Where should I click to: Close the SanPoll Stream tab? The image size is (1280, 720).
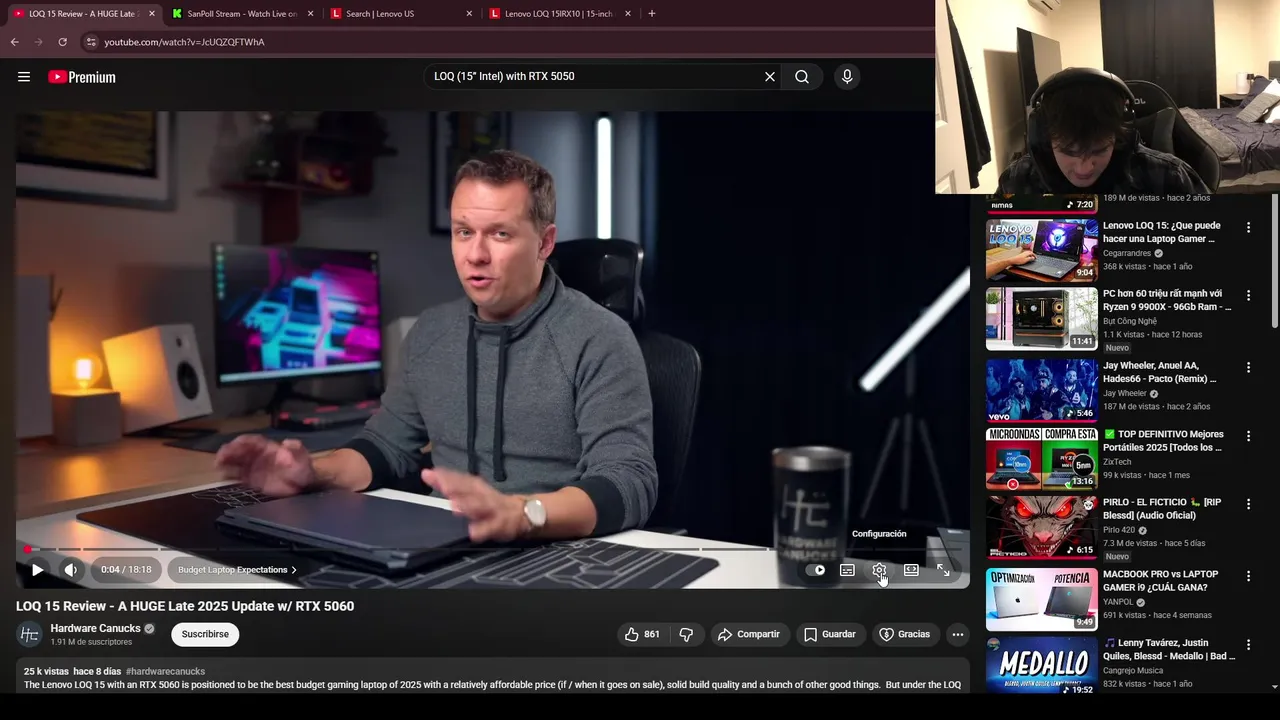[310, 14]
